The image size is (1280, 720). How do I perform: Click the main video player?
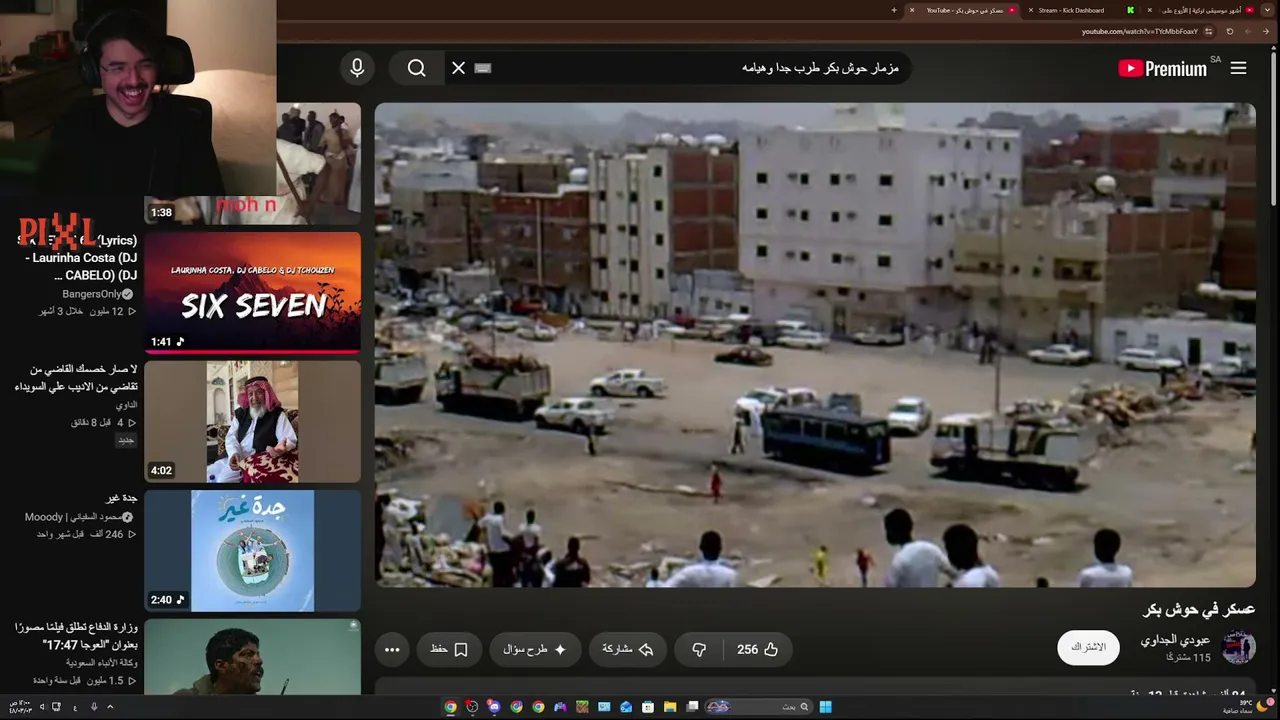pos(815,345)
